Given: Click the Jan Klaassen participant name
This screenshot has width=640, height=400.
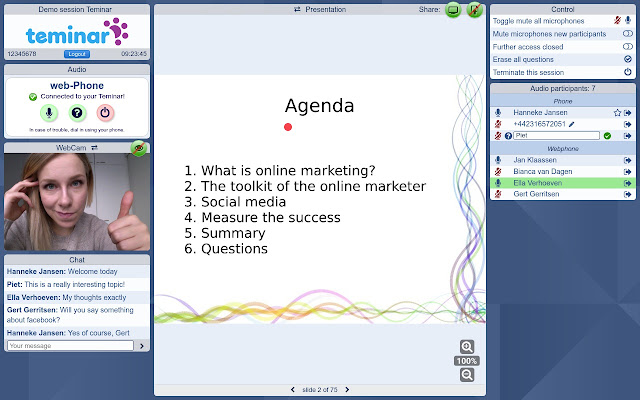Looking at the screenshot, I should click(535, 160).
